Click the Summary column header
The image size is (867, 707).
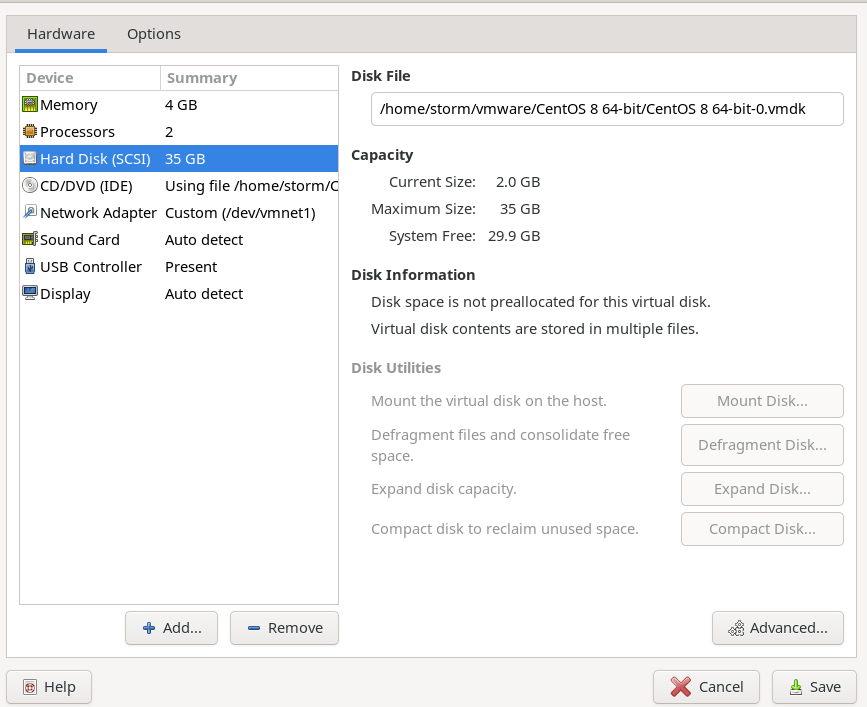(248, 78)
